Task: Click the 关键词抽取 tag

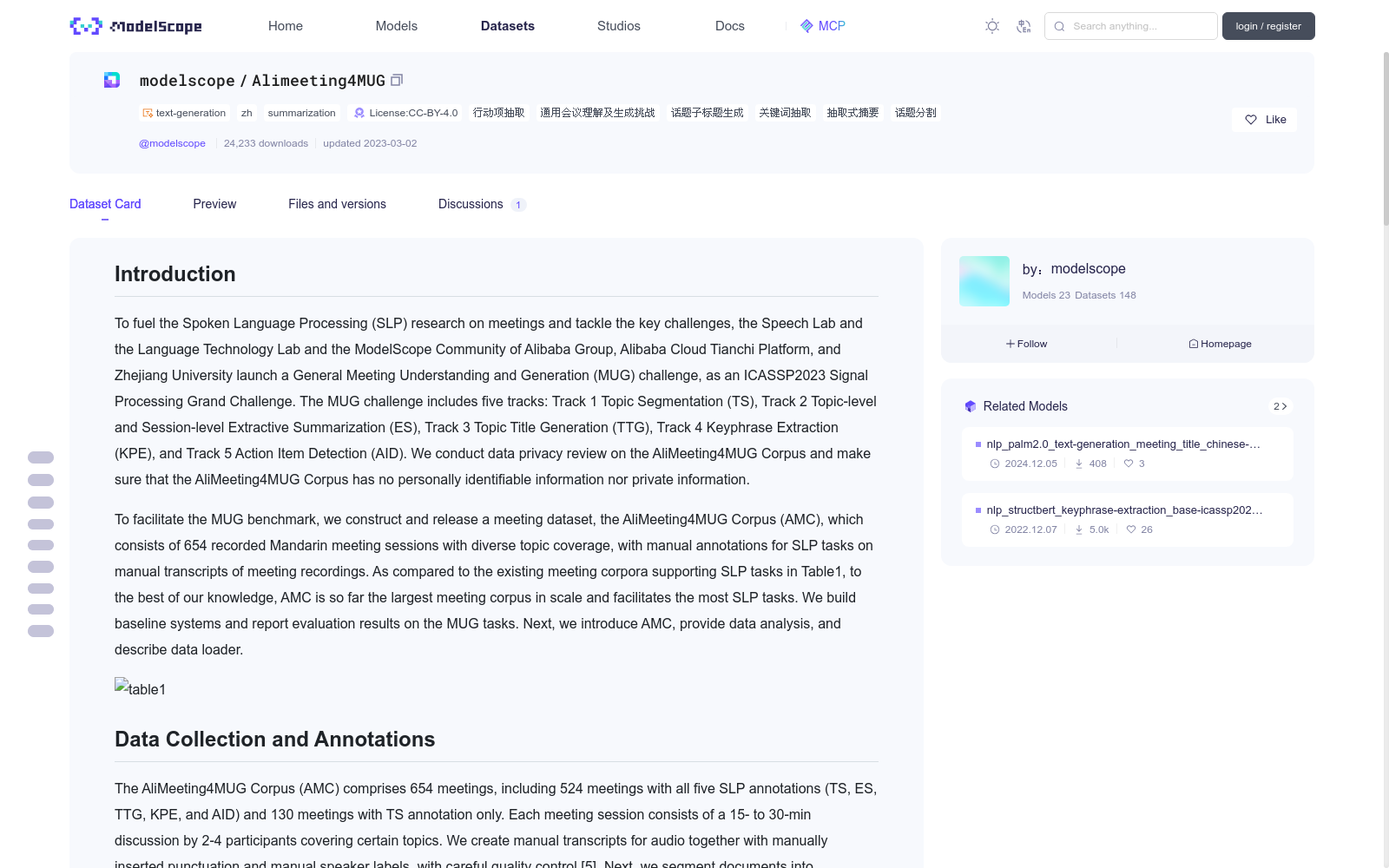Action: [x=785, y=113]
